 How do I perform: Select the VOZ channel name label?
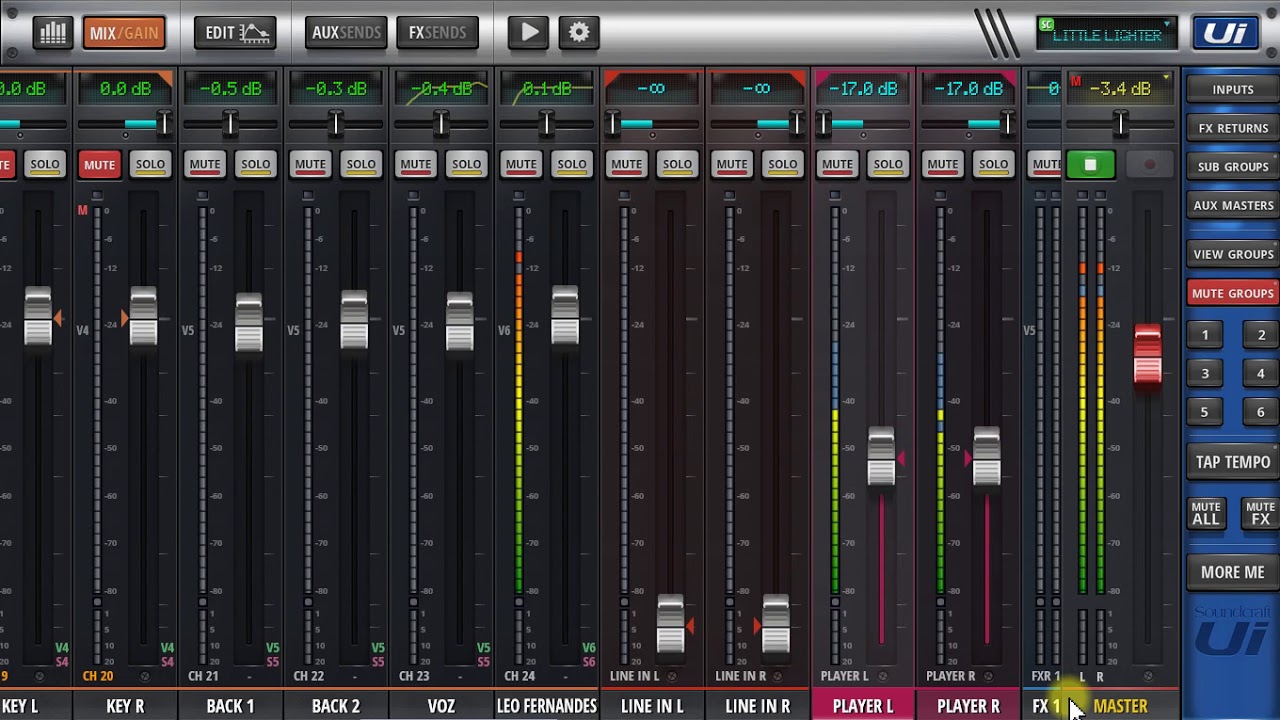441,706
